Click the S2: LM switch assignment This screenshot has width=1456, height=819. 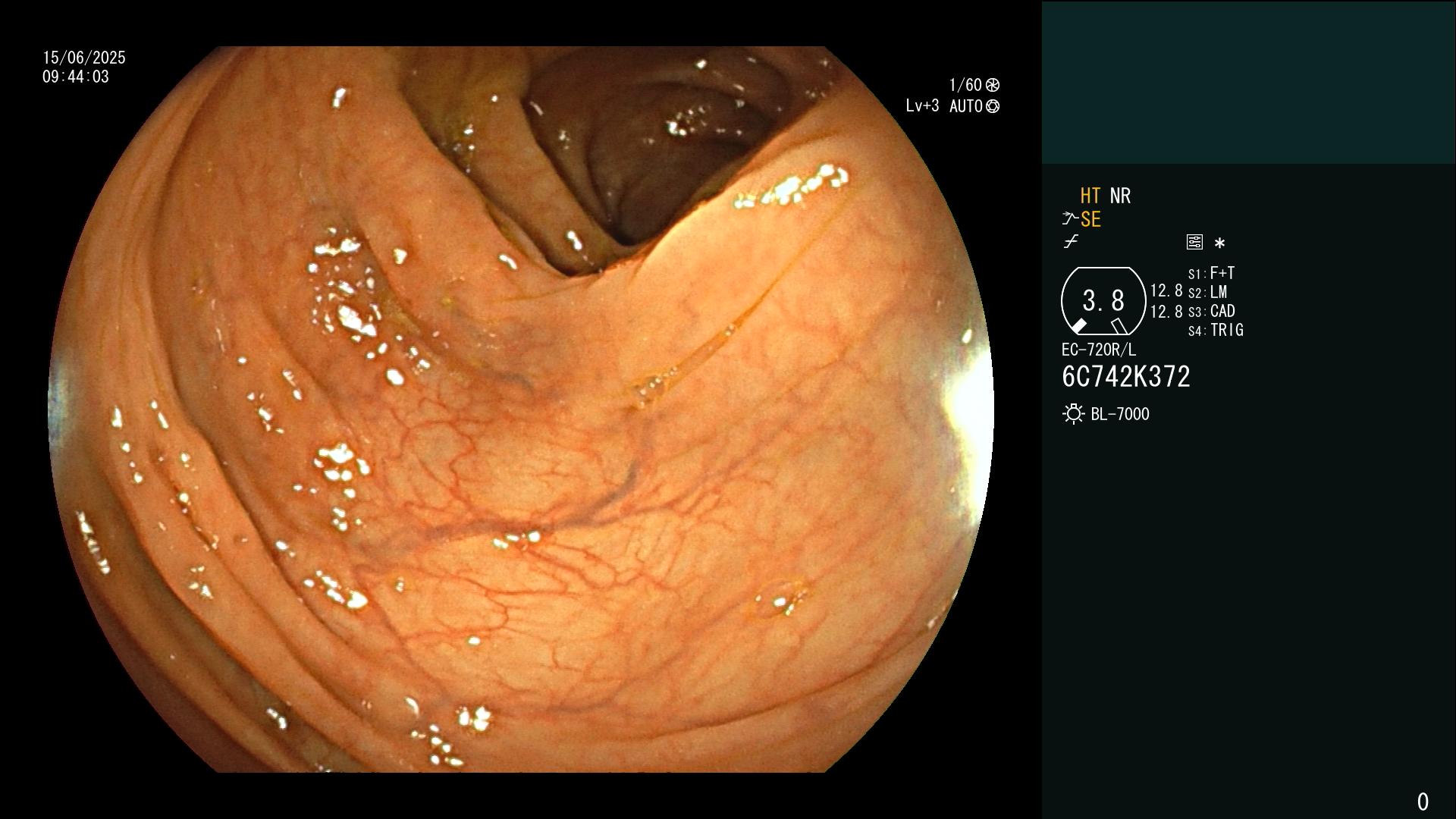[x=1208, y=292]
